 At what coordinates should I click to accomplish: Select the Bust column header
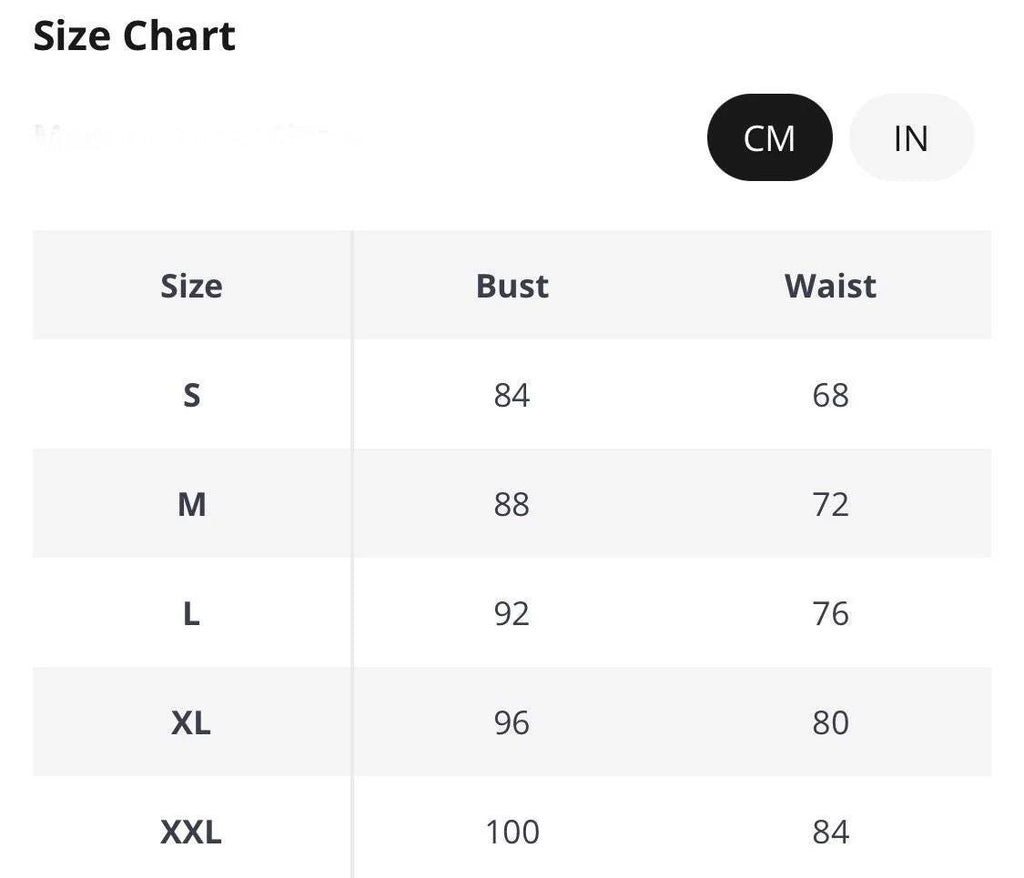[x=512, y=286]
